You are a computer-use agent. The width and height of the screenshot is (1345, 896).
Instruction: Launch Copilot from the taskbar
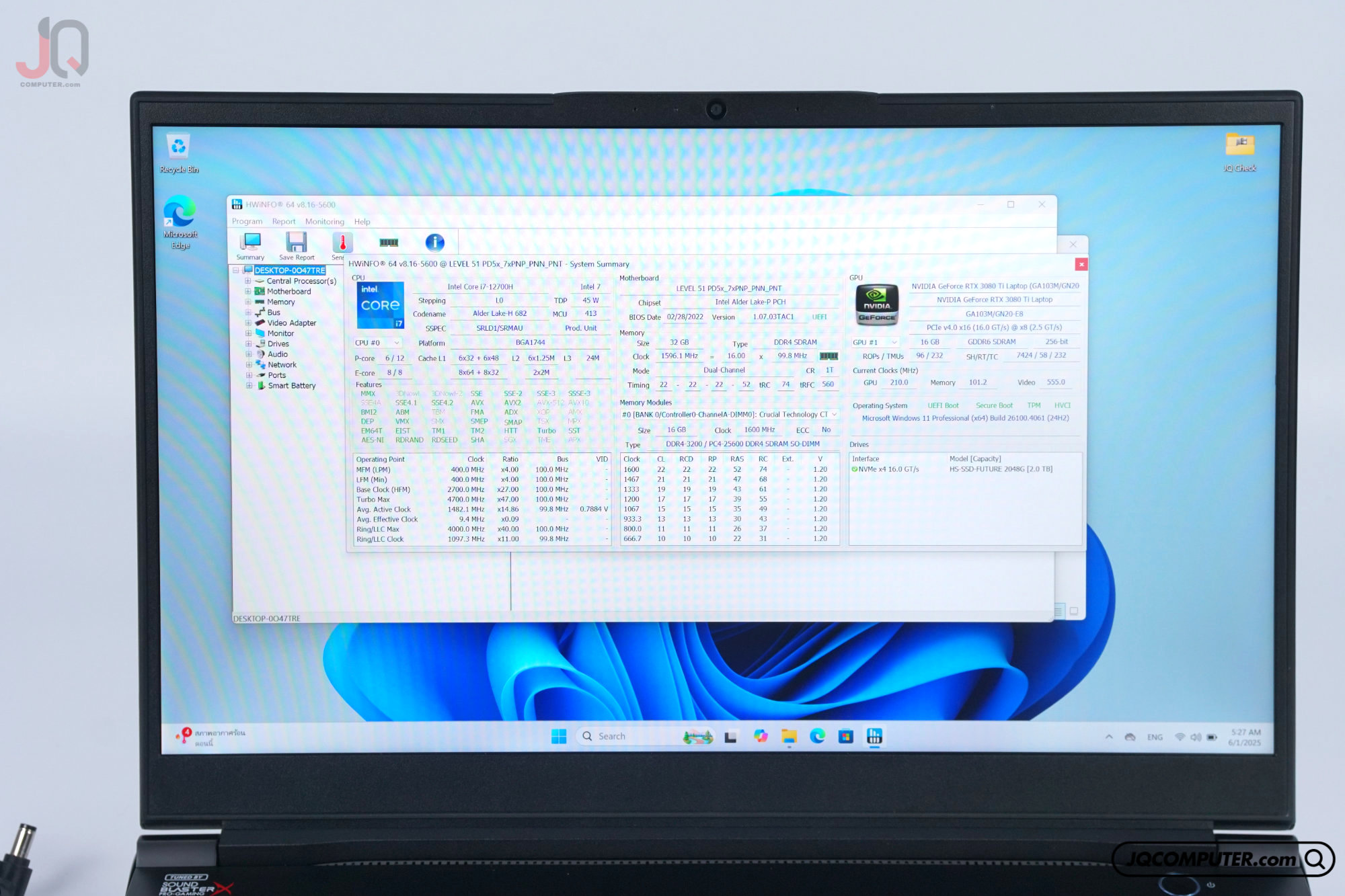point(761,736)
